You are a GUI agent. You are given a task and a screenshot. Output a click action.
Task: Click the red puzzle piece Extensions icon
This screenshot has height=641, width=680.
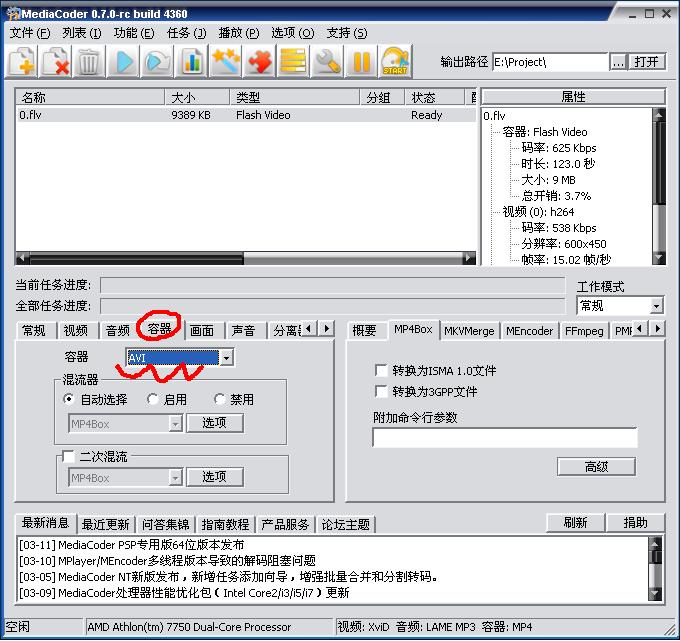tap(259, 62)
